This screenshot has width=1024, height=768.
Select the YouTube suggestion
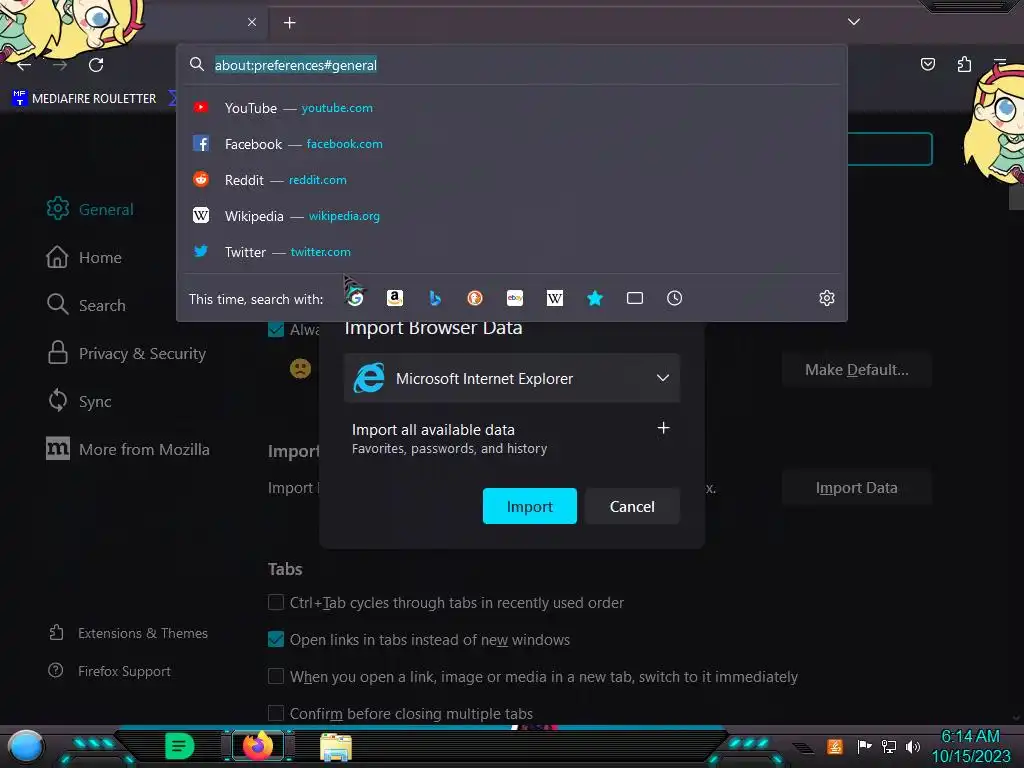(x=513, y=108)
